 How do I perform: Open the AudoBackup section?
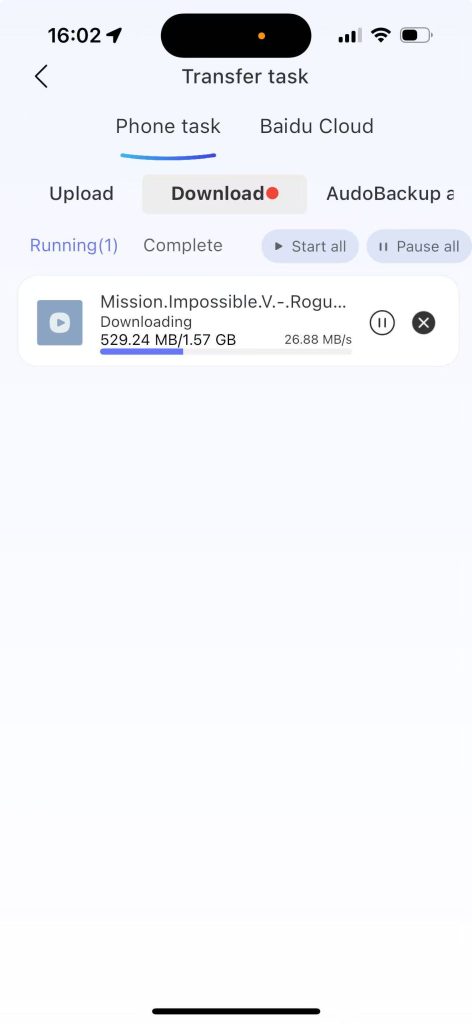[x=390, y=194]
